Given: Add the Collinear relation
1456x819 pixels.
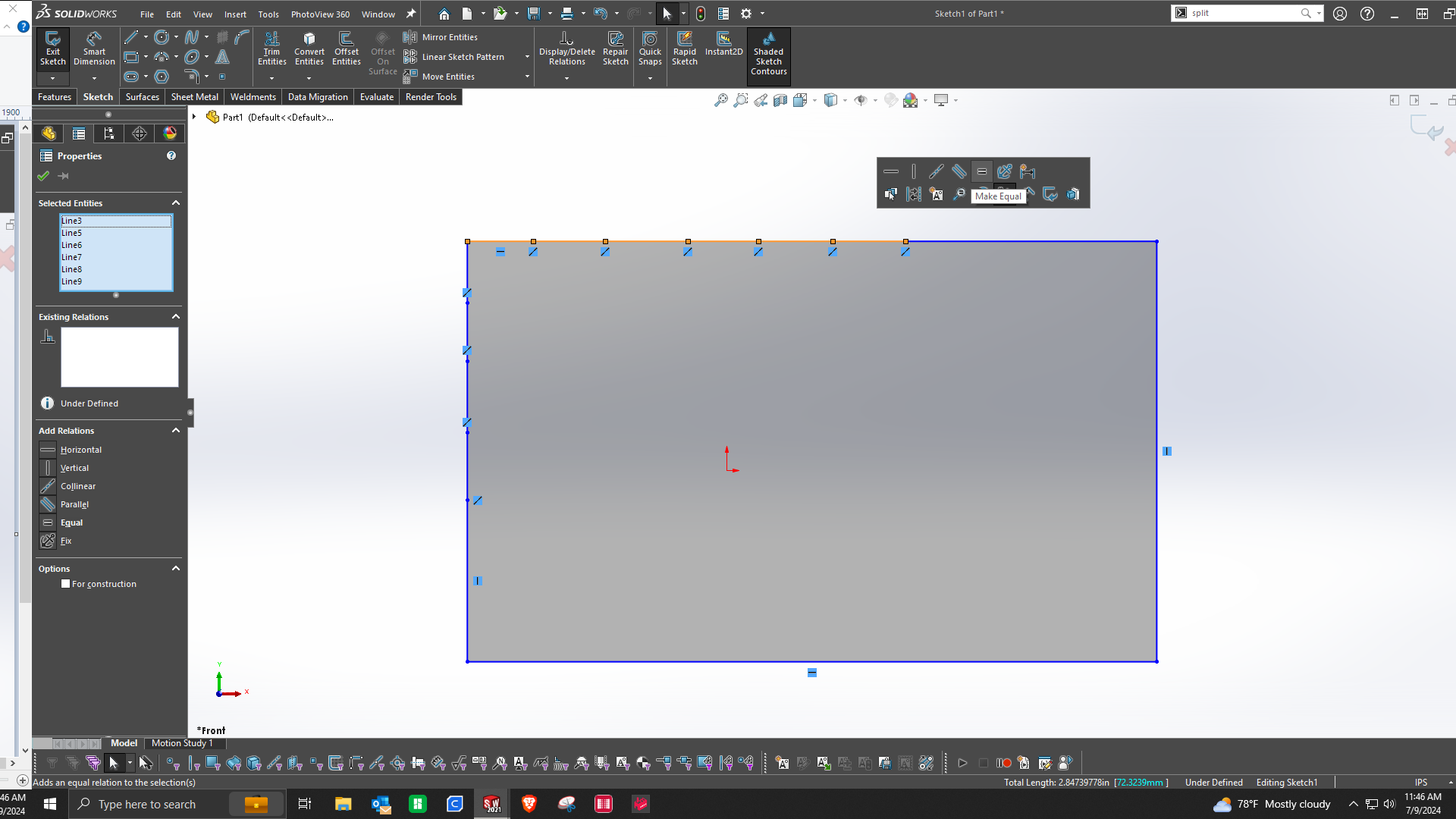Looking at the screenshot, I should pos(77,486).
